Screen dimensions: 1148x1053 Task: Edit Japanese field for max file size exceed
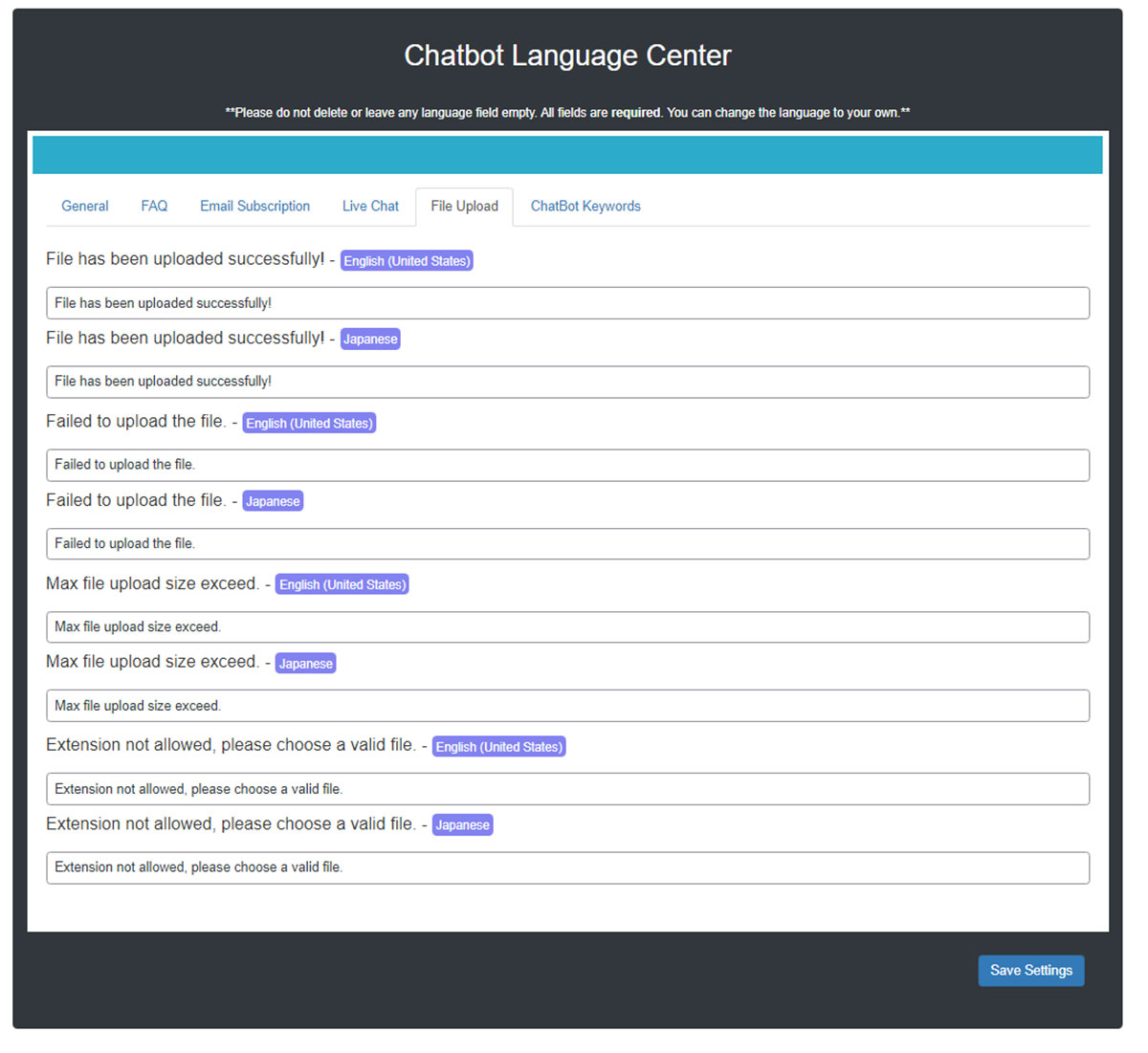(567, 706)
